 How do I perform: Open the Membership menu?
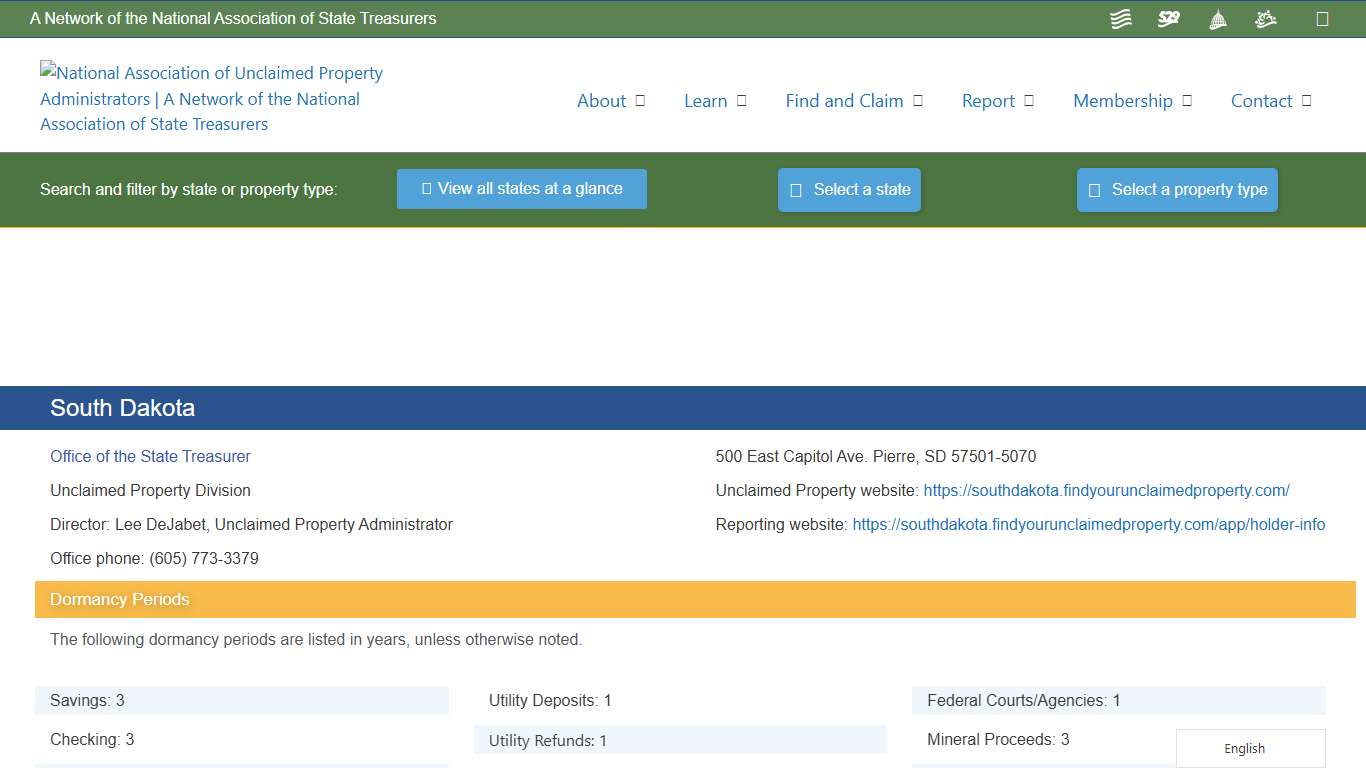coord(1132,100)
